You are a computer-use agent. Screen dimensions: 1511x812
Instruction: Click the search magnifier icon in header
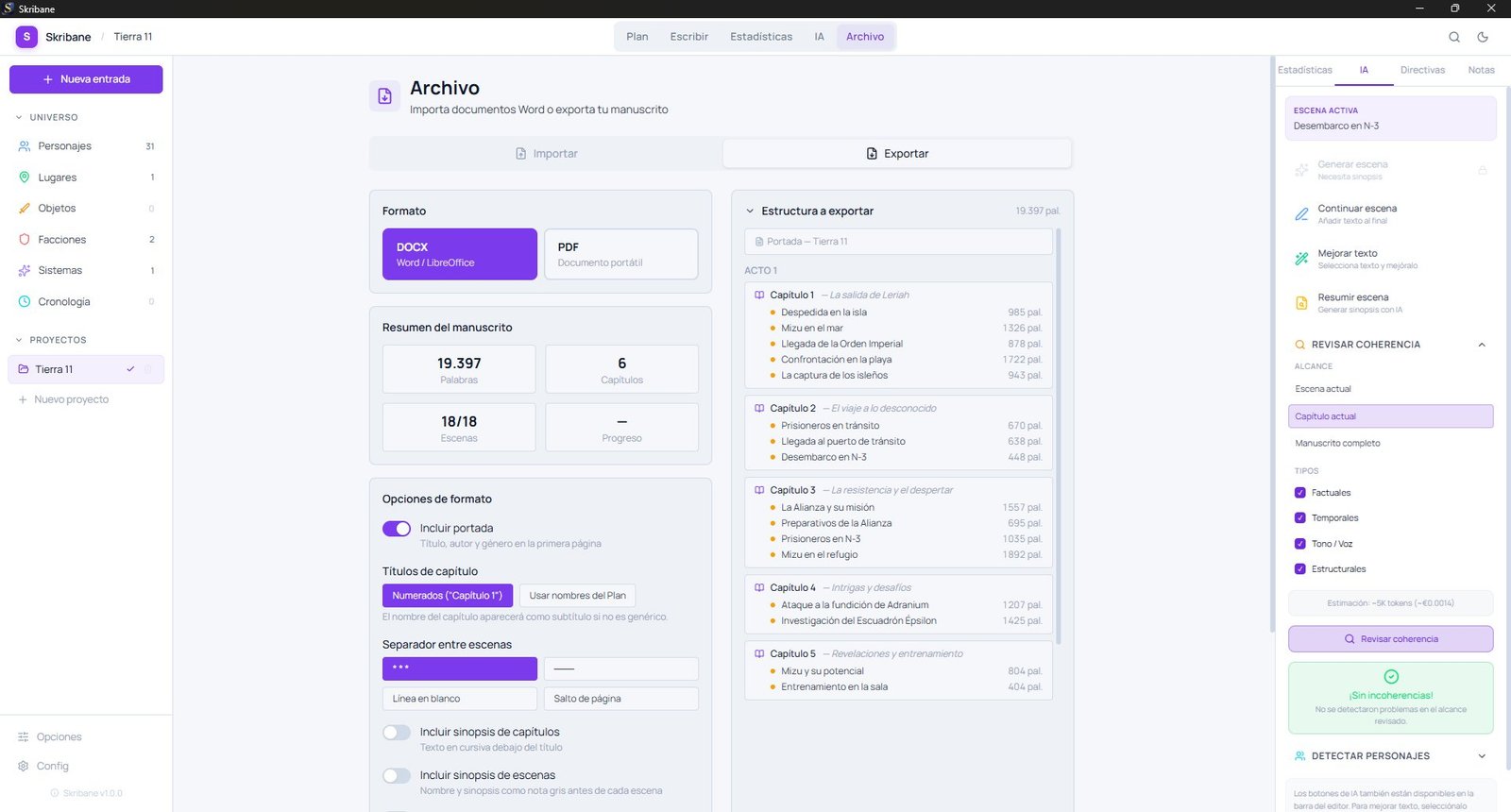pos(1454,37)
